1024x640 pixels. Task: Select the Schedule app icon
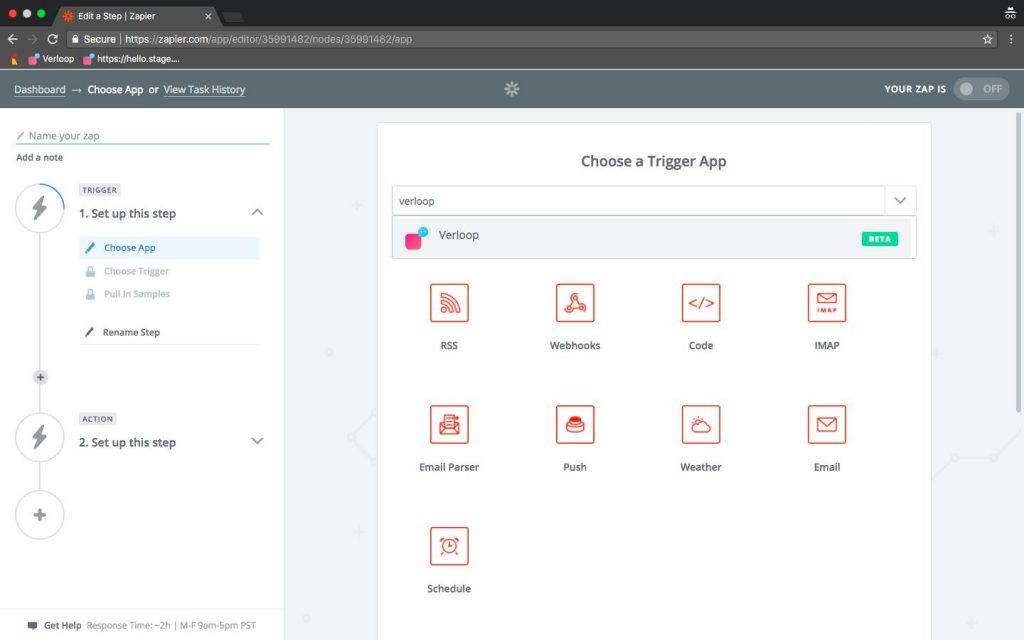(x=449, y=545)
